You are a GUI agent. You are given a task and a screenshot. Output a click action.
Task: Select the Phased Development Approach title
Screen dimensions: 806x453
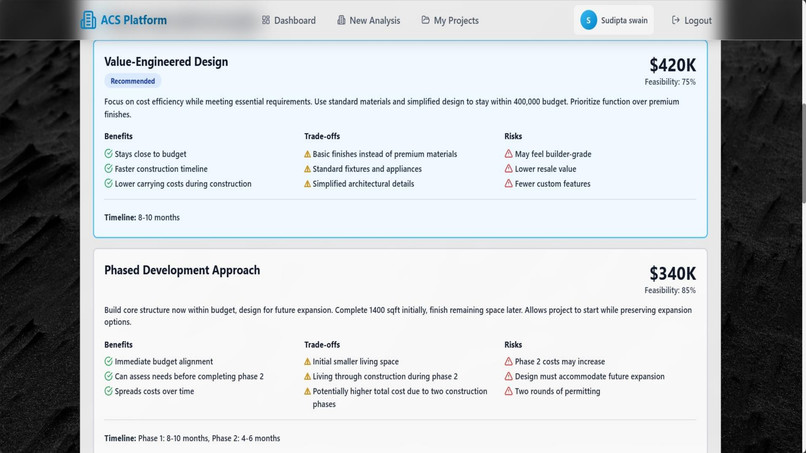182,270
